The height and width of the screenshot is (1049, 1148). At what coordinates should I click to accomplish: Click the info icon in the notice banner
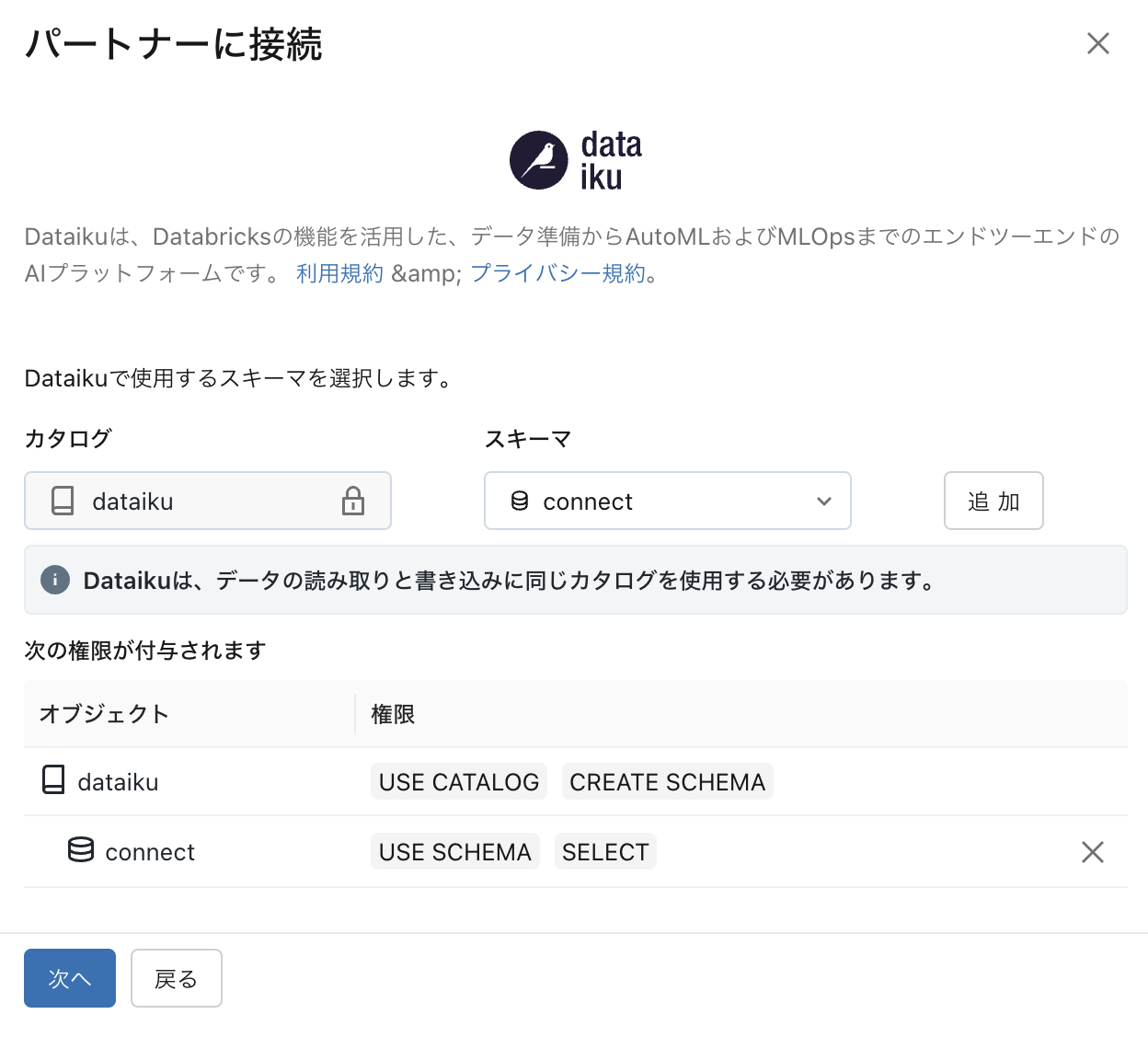pyautogui.click(x=55, y=580)
